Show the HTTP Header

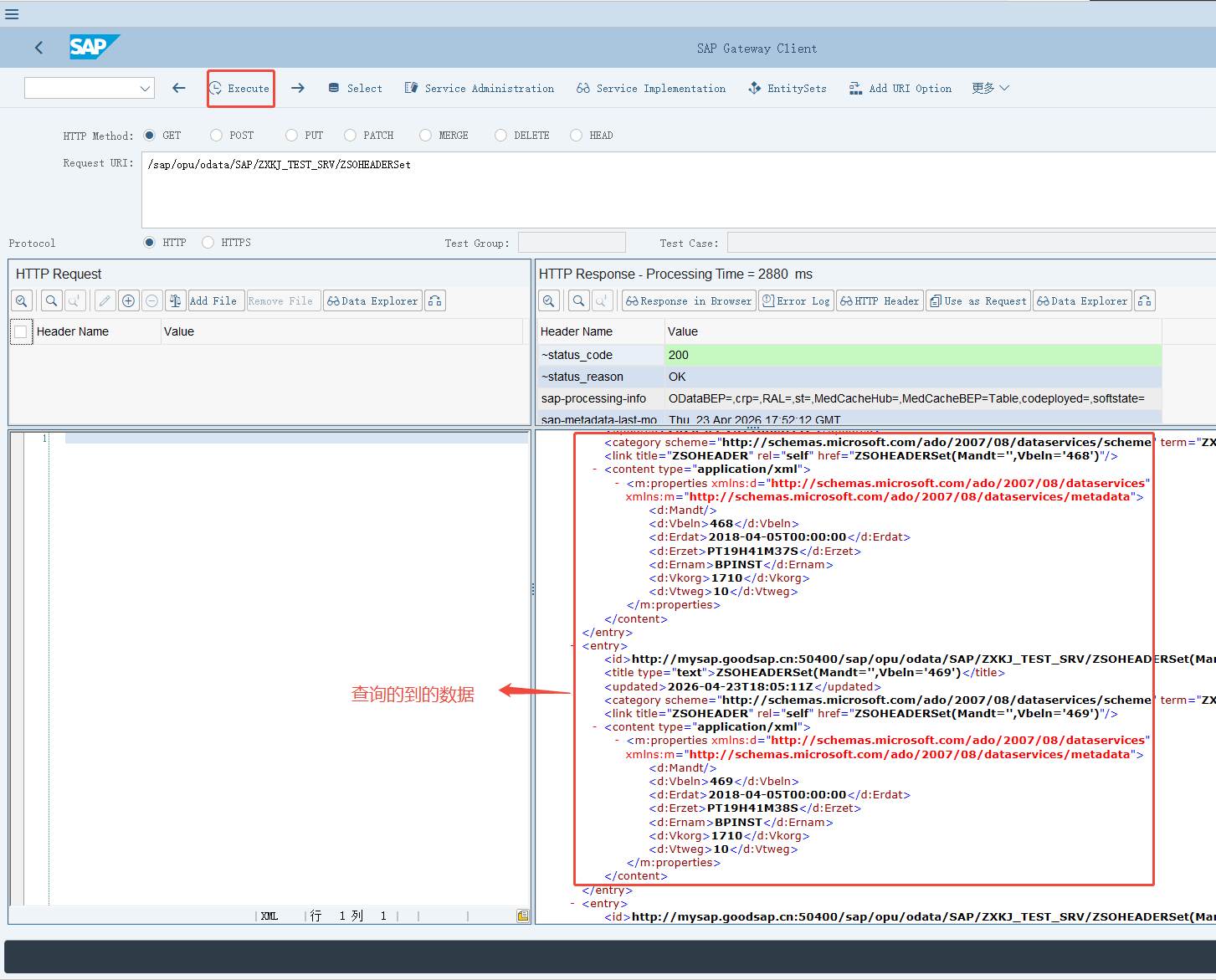click(880, 300)
